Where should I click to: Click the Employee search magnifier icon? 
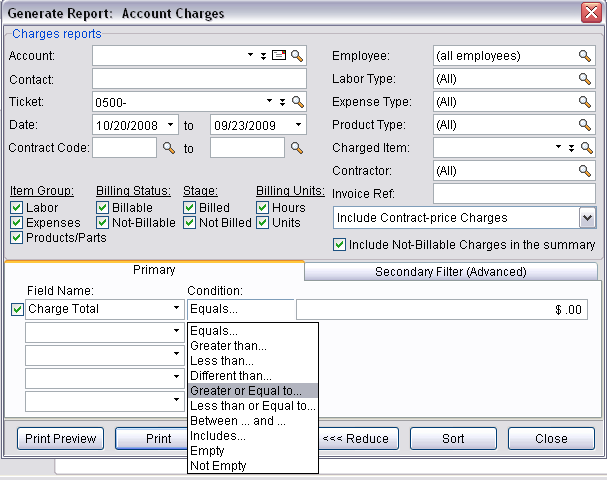585,56
